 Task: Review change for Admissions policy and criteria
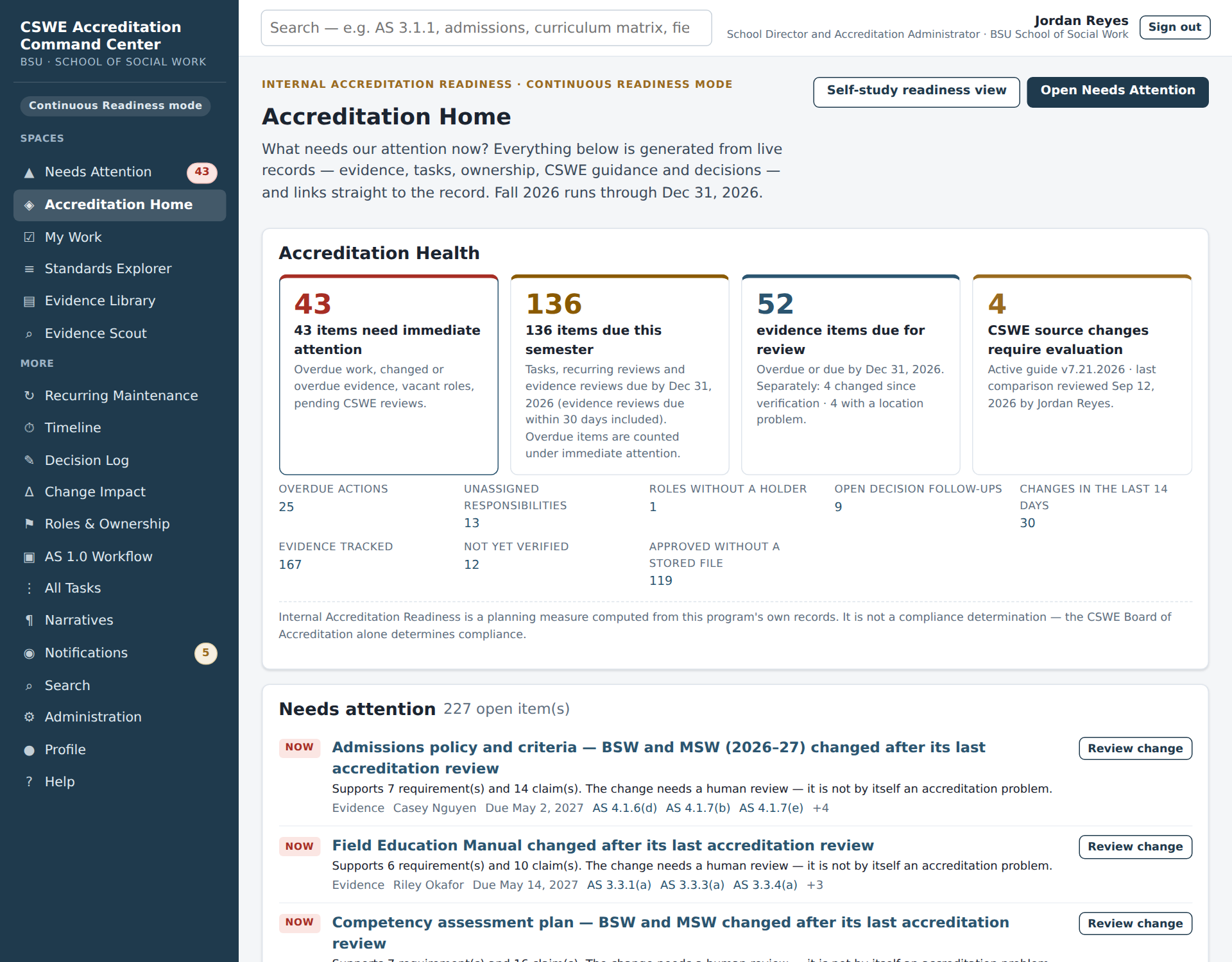[1134, 748]
